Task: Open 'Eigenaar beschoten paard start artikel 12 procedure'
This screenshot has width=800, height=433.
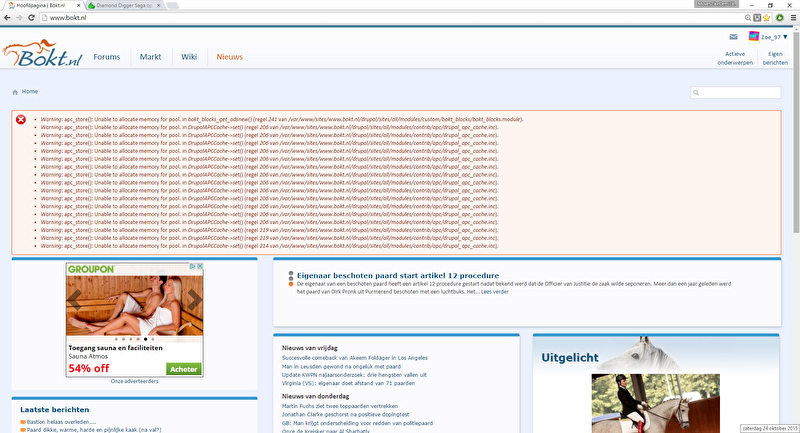Action: click(398, 275)
